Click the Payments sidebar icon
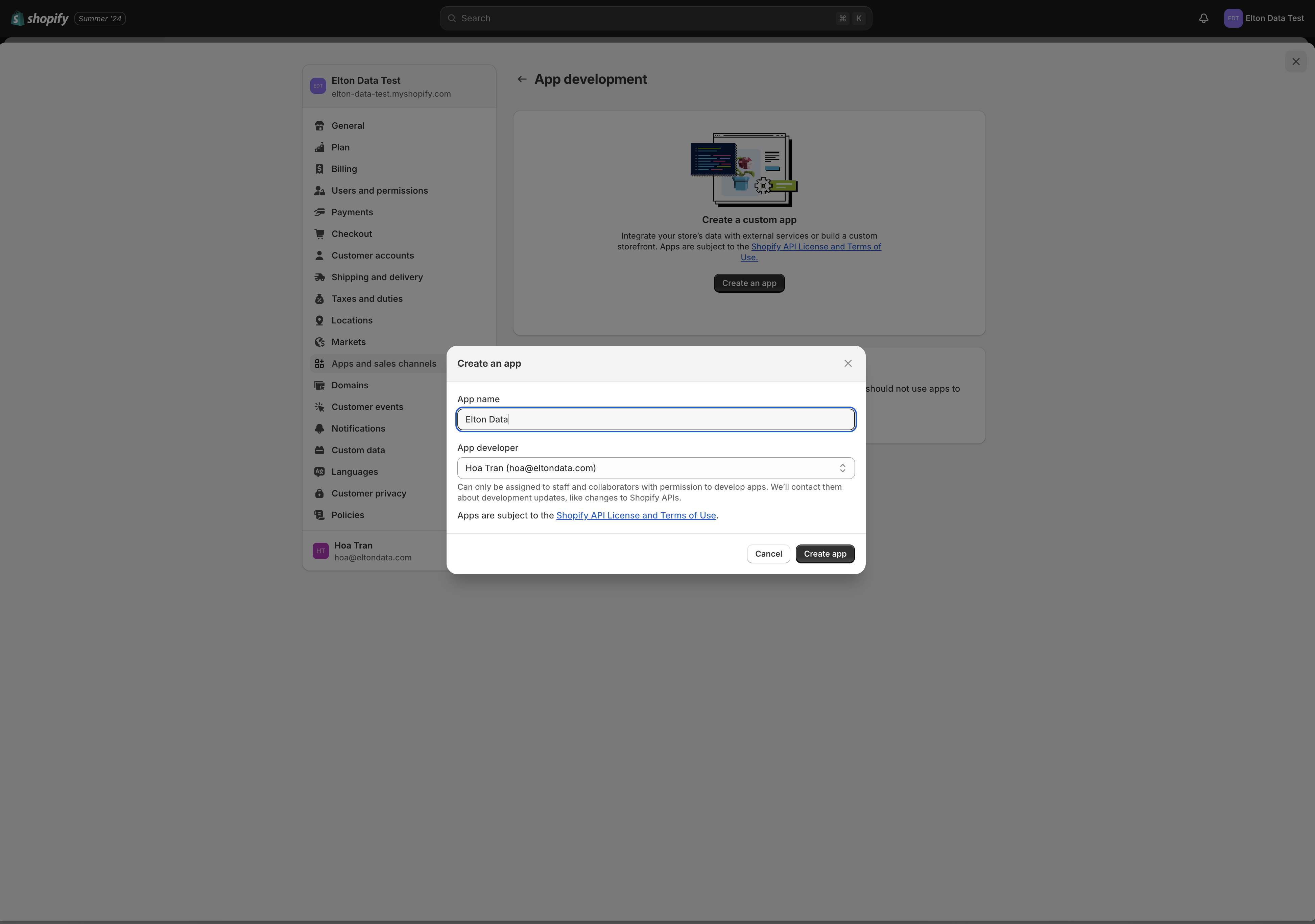The height and width of the screenshot is (924, 1315). click(319, 212)
